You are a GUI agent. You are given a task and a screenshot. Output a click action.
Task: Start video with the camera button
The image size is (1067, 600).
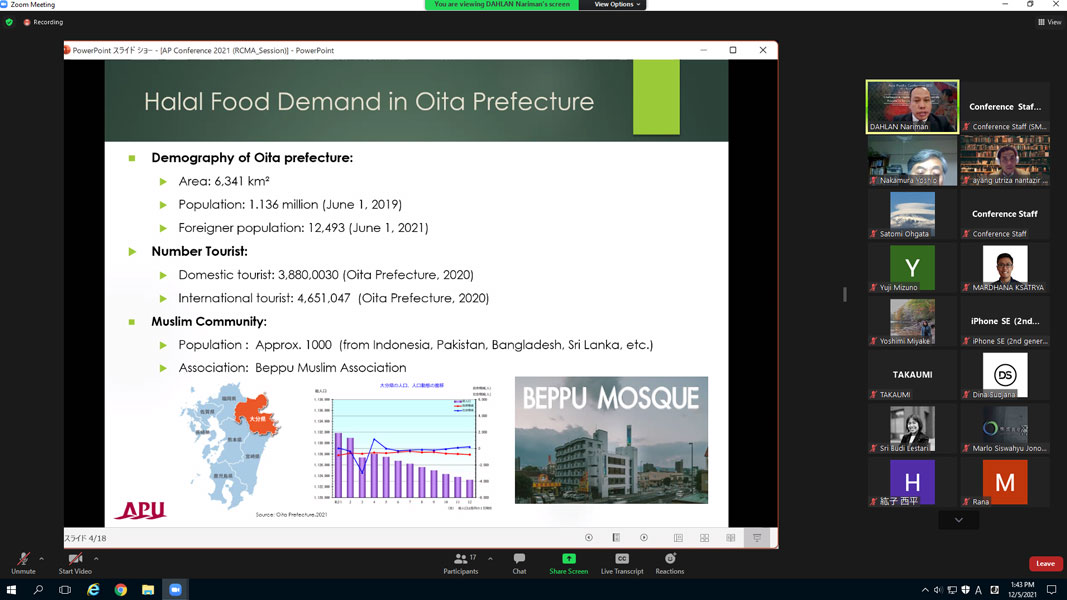tap(75, 562)
